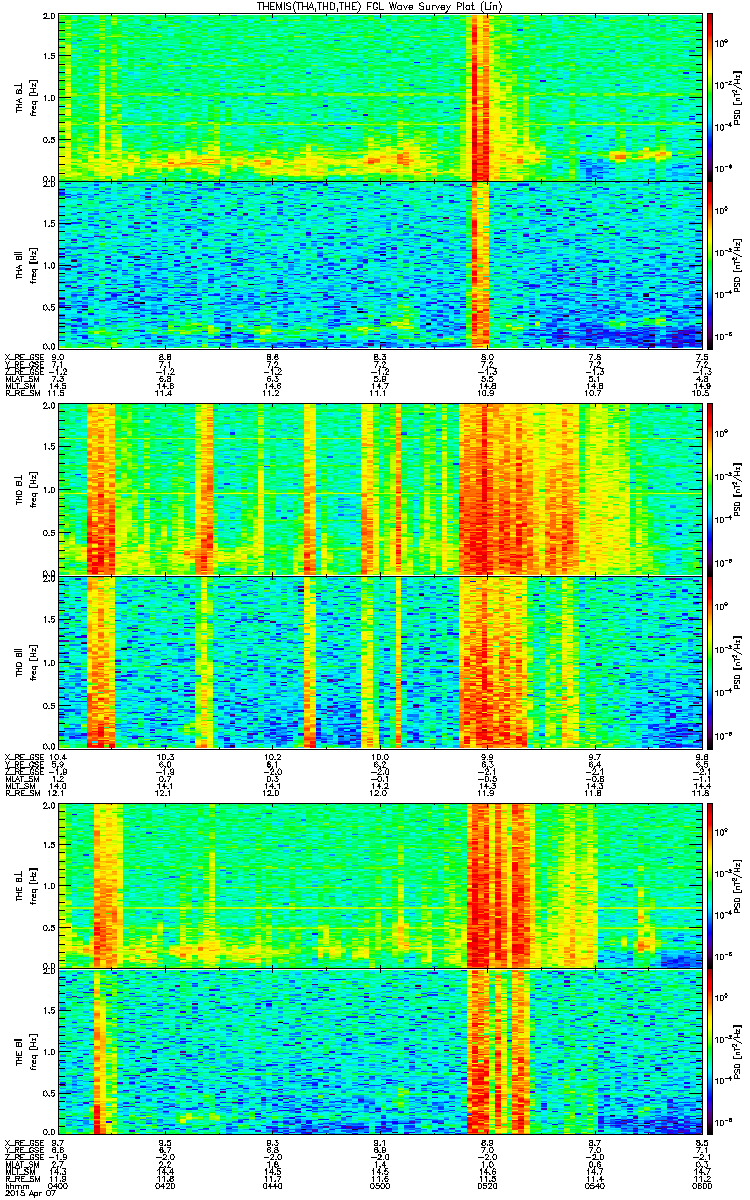Click the 'hhmm' time axis label
The height and width of the screenshot is (1200, 750).
[16, 1187]
